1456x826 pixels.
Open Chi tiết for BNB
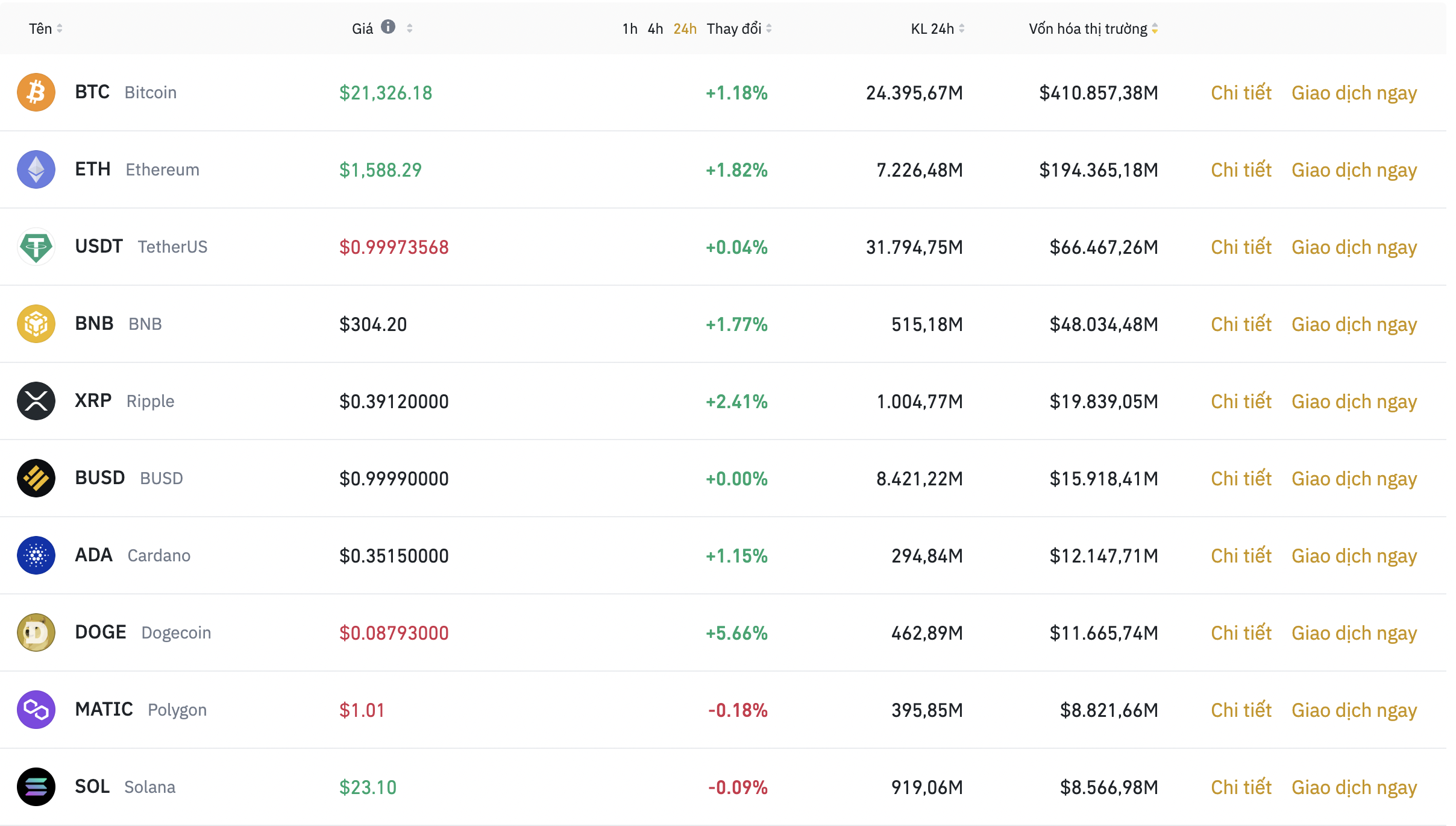click(1241, 324)
